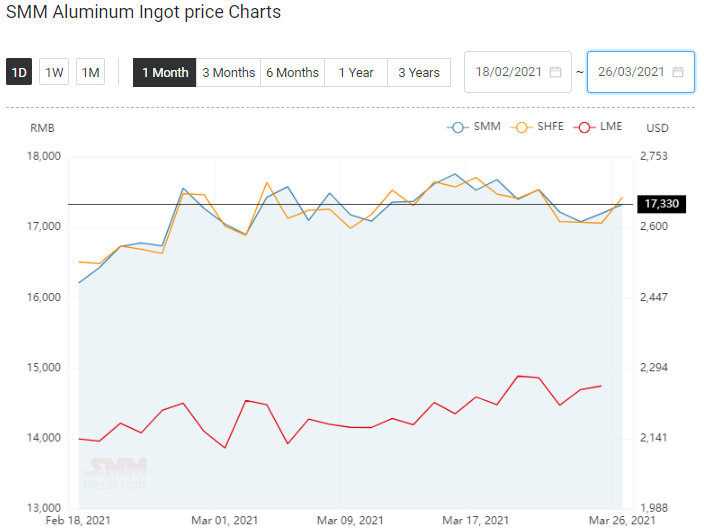Select the 1W interval button

click(x=54, y=72)
